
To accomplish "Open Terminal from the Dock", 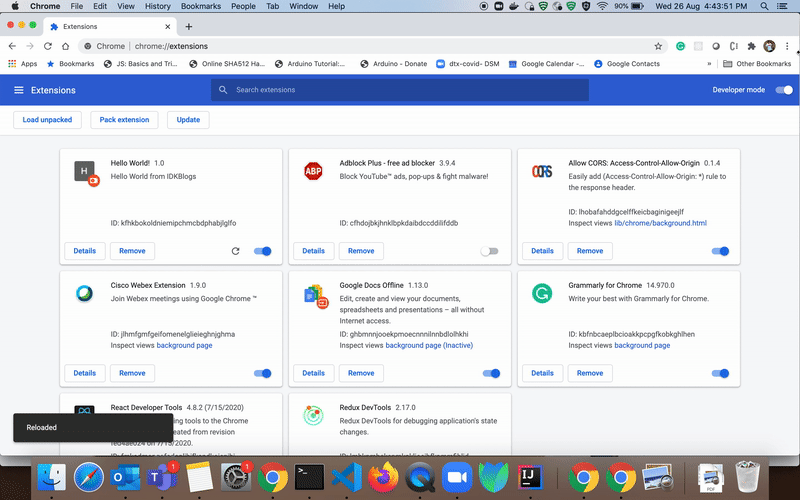I will pyautogui.click(x=309, y=478).
